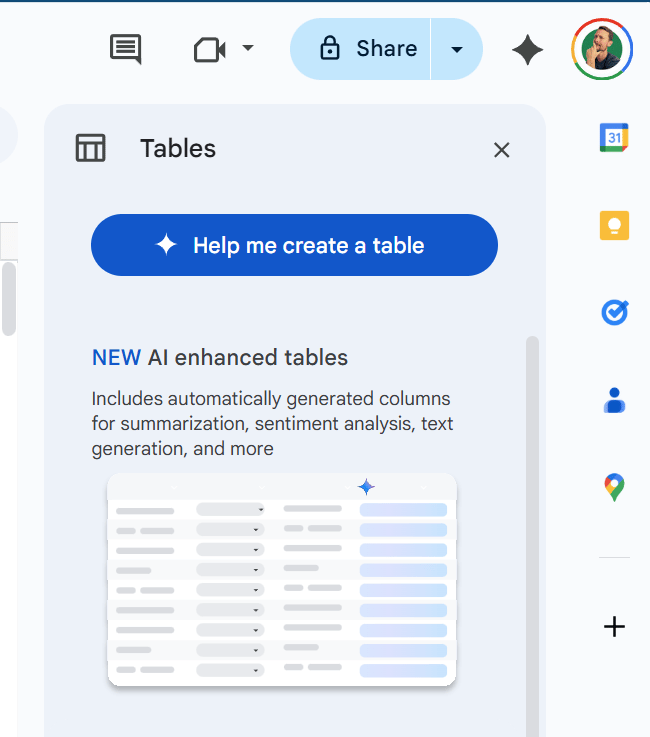This screenshot has height=737, width=650.
Task: Expand the video call dropdown arrow
Action: pyautogui.click(x=248, y=47)
